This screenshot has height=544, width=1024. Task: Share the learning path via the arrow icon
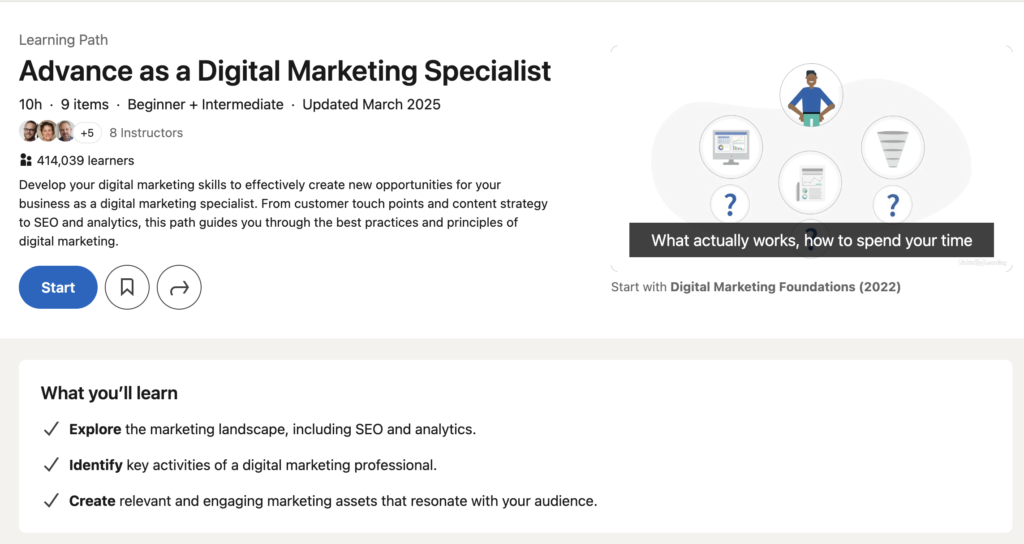[180, 288]
